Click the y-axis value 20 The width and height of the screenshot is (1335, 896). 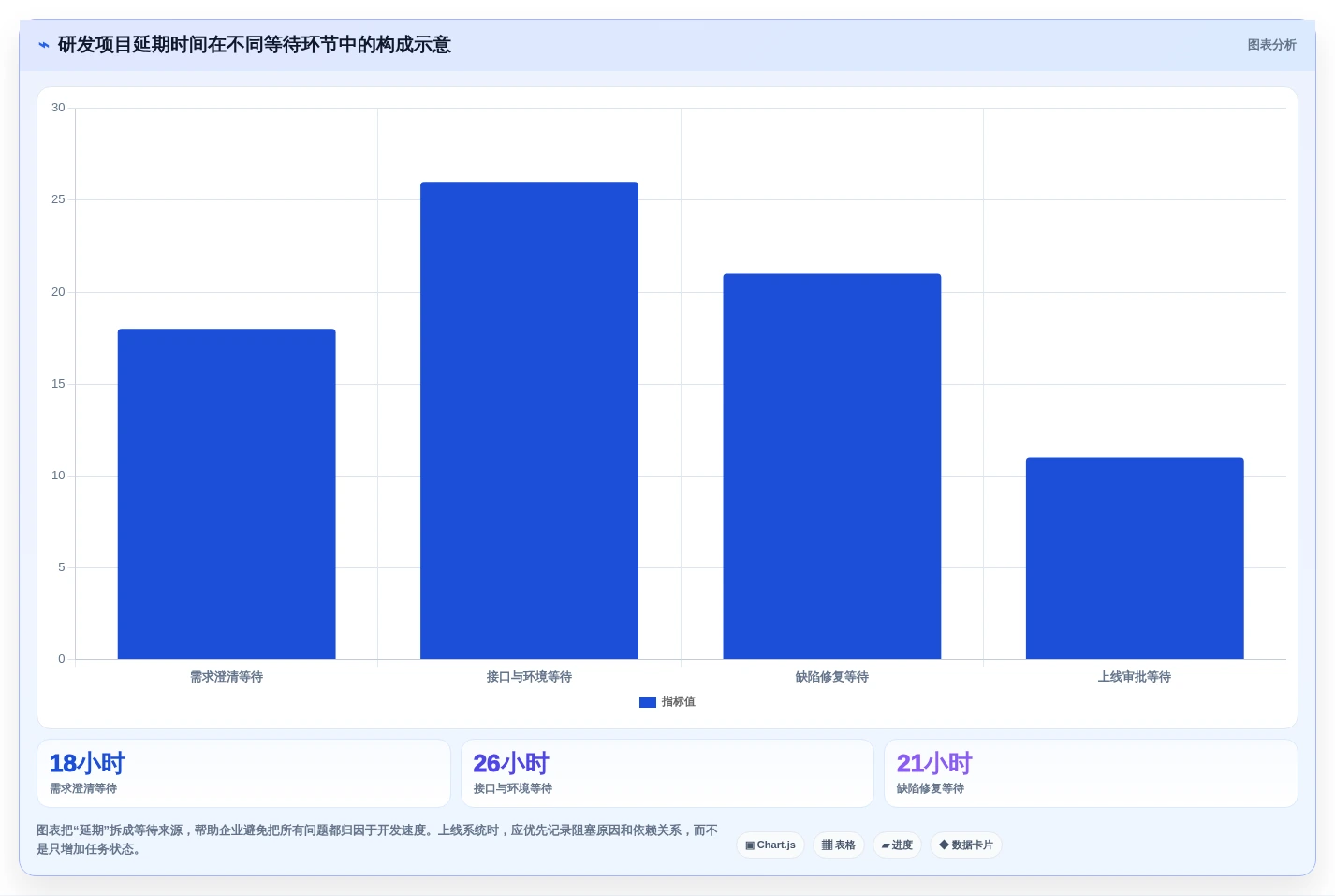[58, 292]
